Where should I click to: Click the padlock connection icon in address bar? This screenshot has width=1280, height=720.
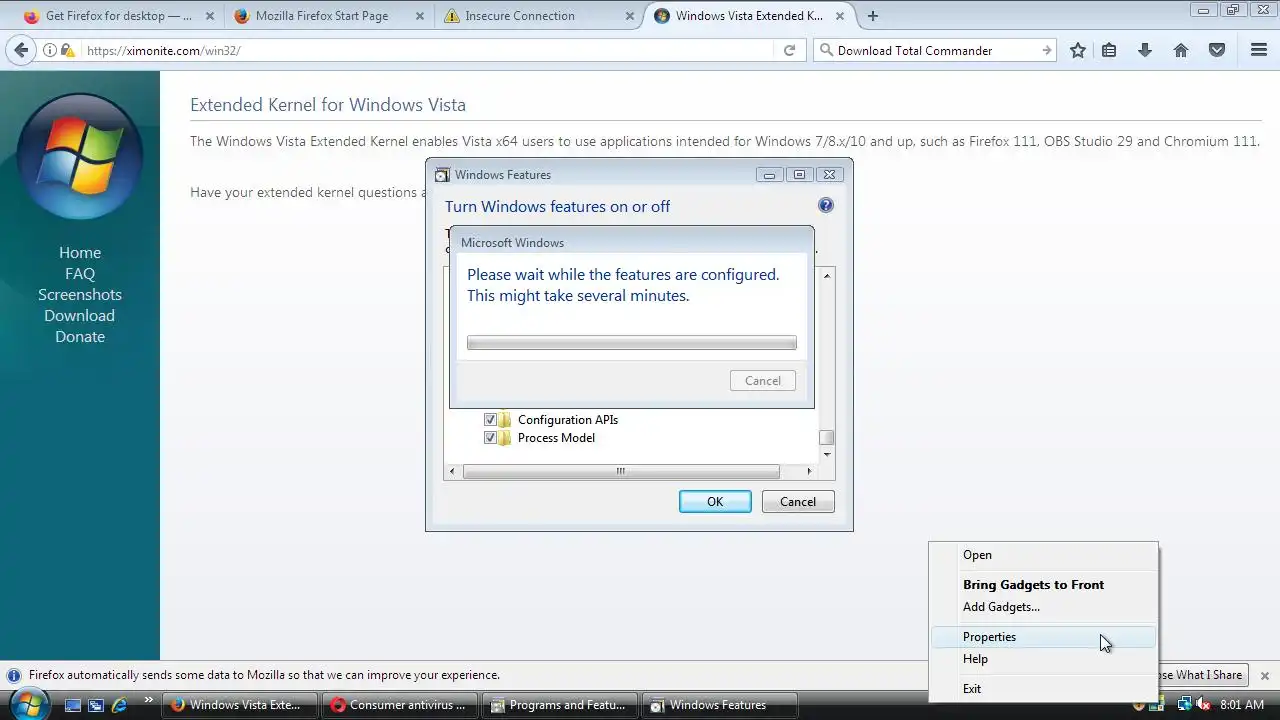(67, 50)
